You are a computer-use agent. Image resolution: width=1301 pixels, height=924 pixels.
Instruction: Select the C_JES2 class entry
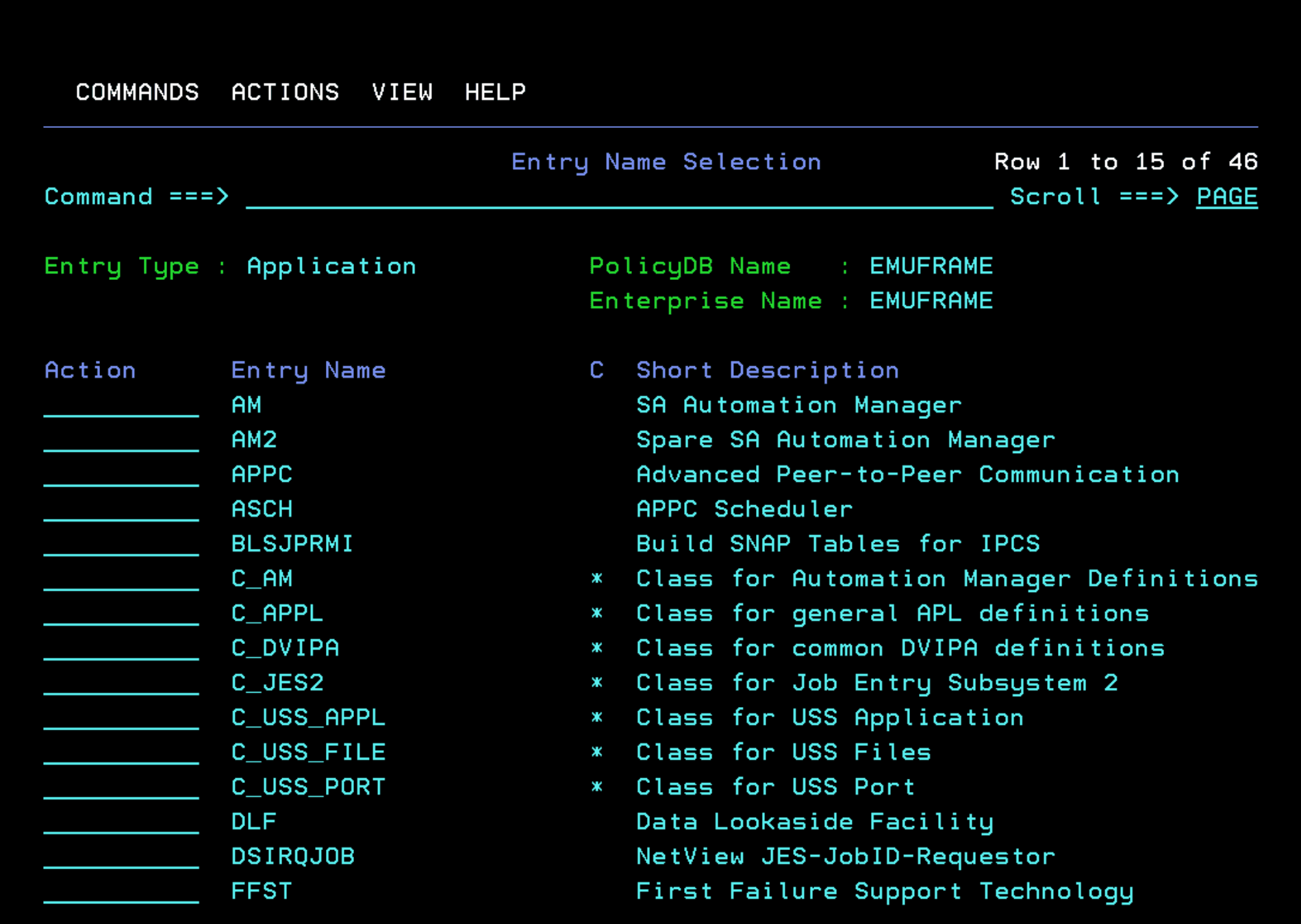(x=278, y=682)
